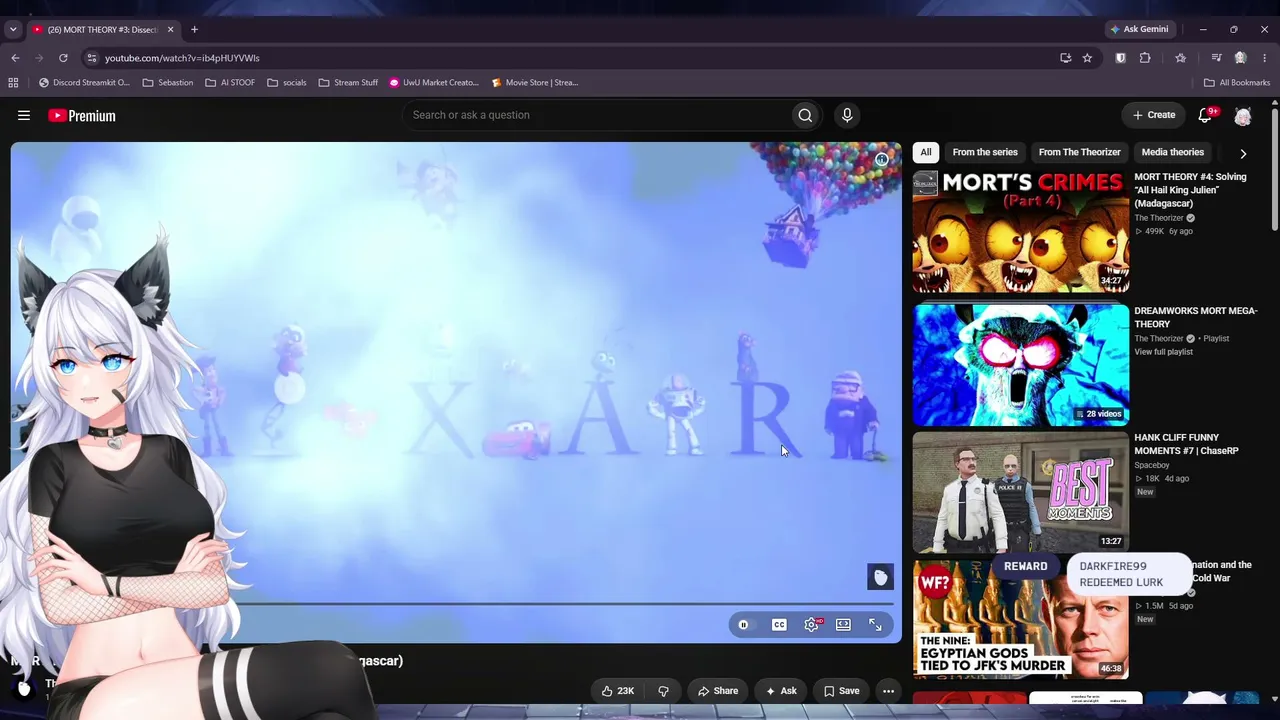Click View full playlist link

tap(1163, 352)
